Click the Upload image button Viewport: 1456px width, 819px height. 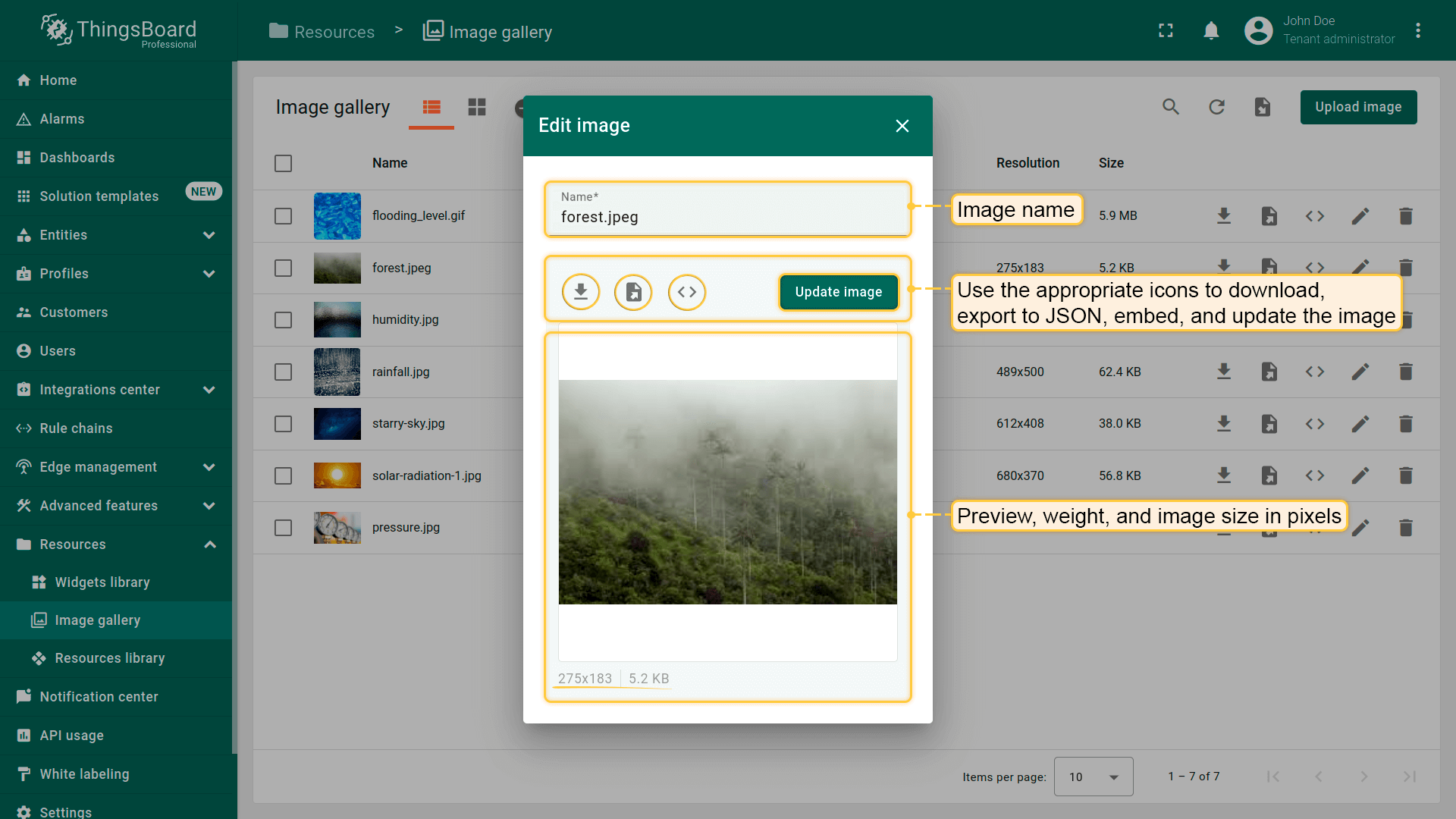[1357, 107]
